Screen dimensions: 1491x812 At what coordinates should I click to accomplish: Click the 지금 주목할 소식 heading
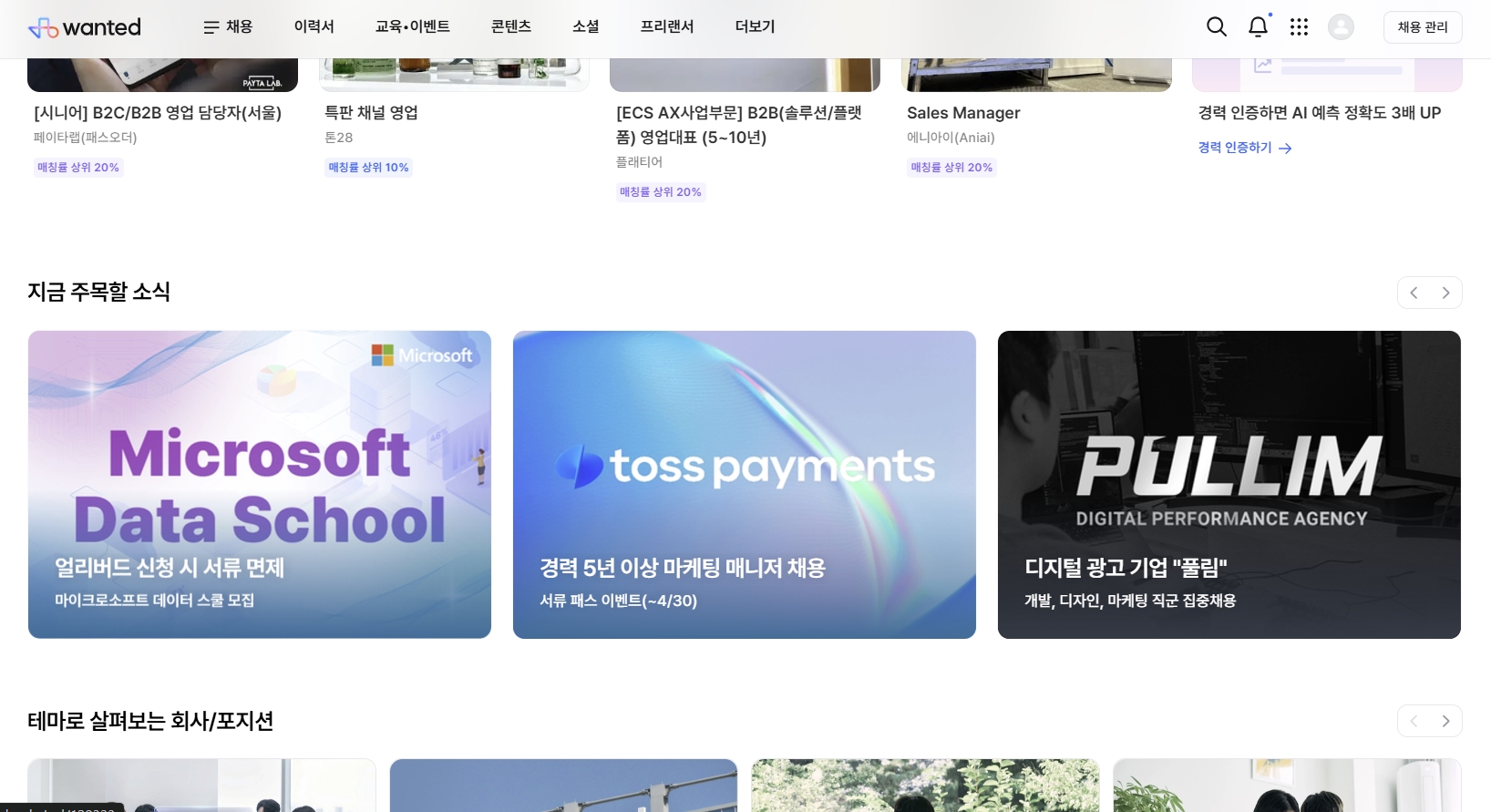click(x=99, y=292)
